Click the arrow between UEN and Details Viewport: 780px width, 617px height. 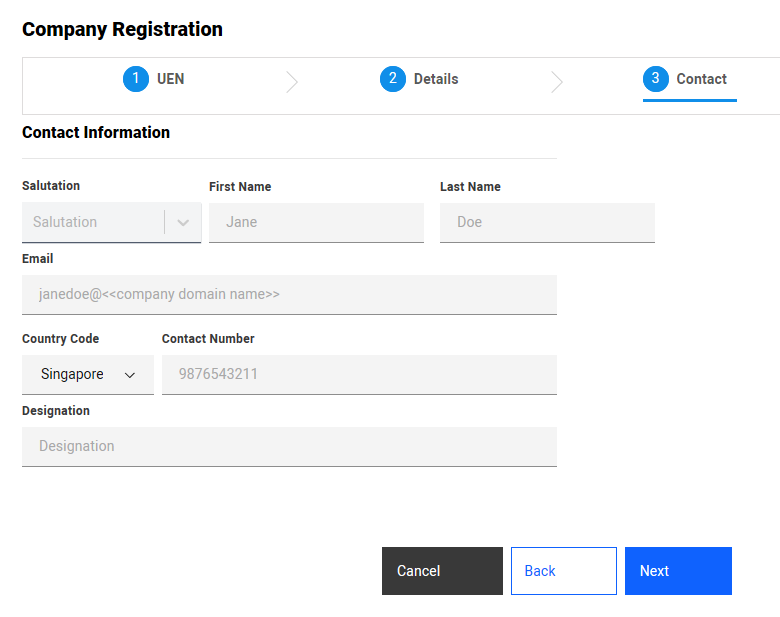[x=291, y=82]
